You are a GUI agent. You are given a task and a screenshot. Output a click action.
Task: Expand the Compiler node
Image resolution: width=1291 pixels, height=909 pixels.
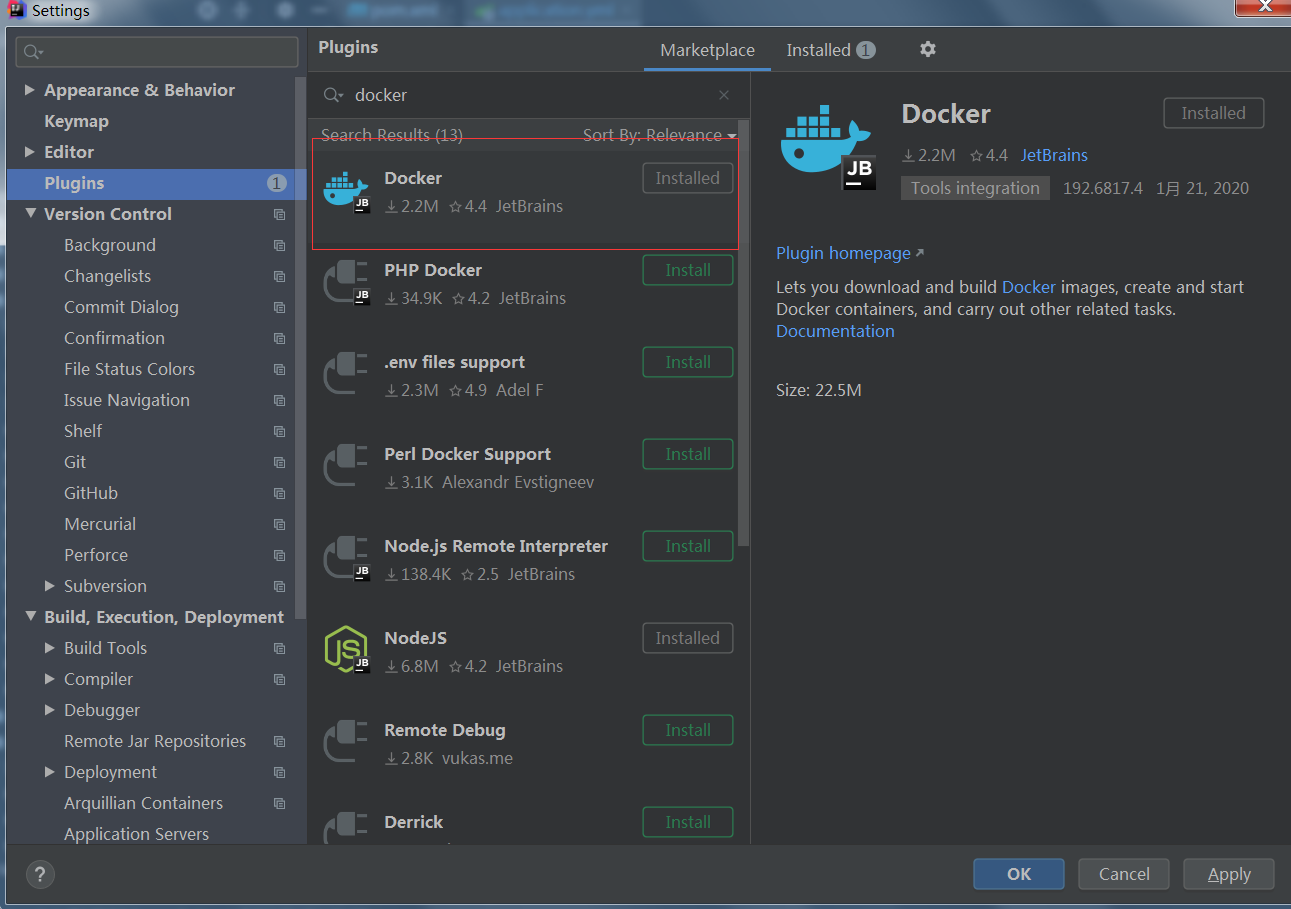(x=50, y=679)
